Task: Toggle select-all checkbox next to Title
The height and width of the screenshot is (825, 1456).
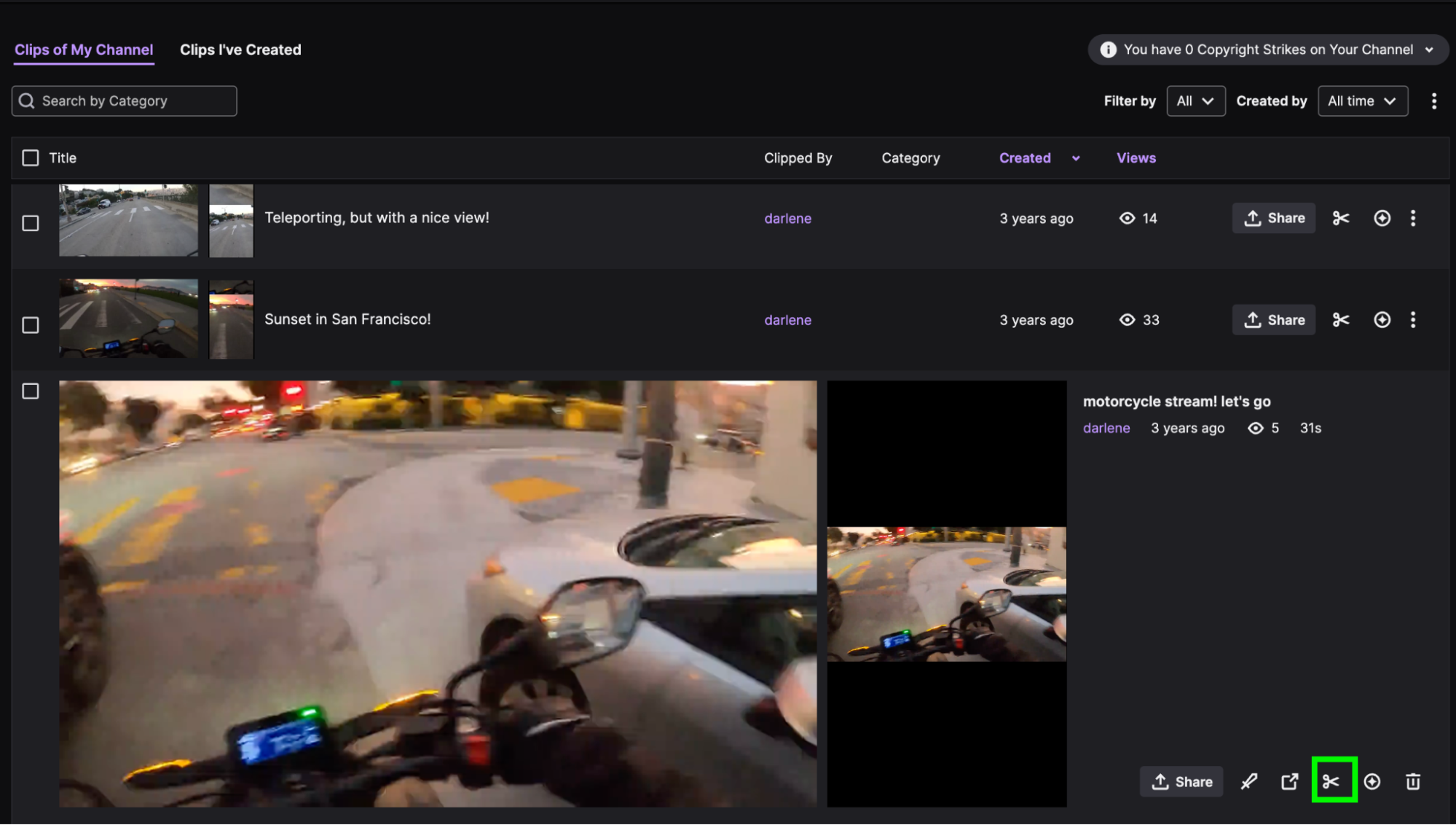Action: point(31,158)
